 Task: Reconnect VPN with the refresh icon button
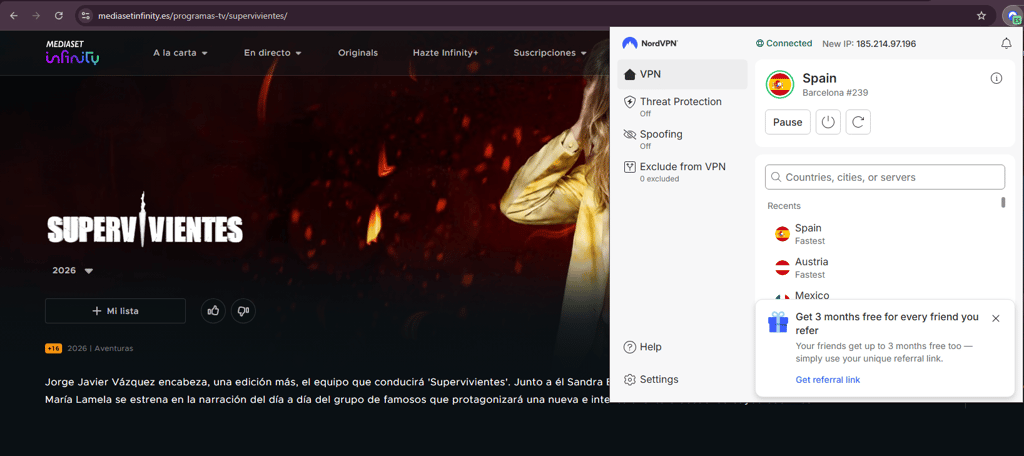pyautogui.click(x=858, y=122)
